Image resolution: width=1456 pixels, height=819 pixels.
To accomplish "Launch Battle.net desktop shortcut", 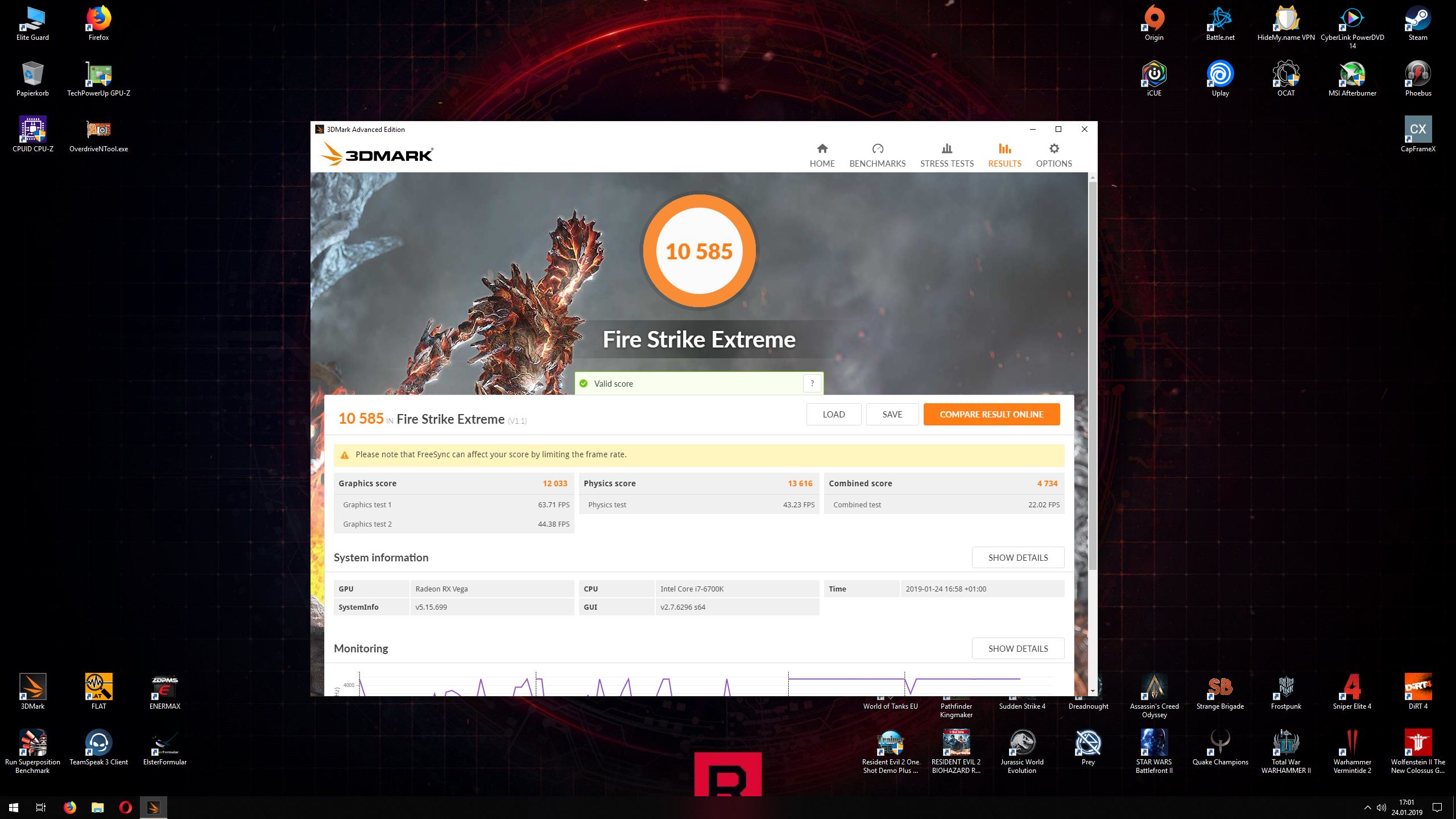I will click(1220, 24).
